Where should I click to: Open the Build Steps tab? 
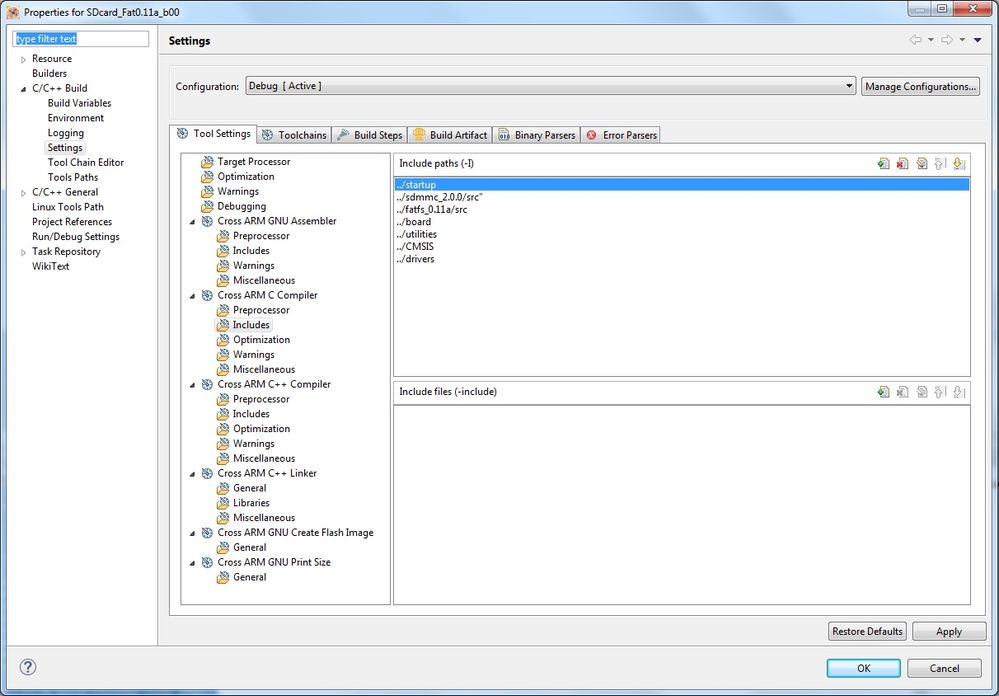370,135
